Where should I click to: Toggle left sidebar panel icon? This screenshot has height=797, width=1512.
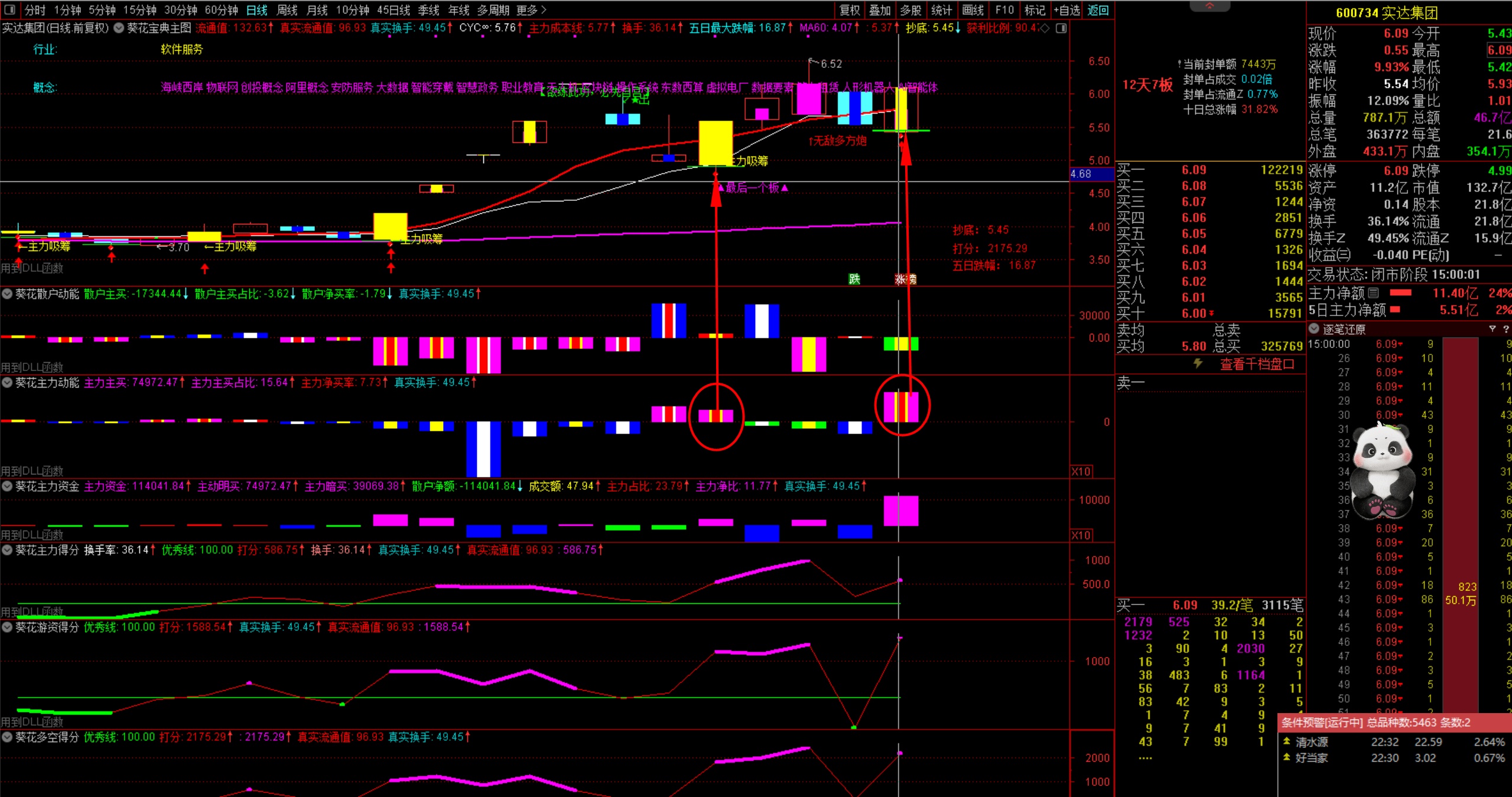9,10
